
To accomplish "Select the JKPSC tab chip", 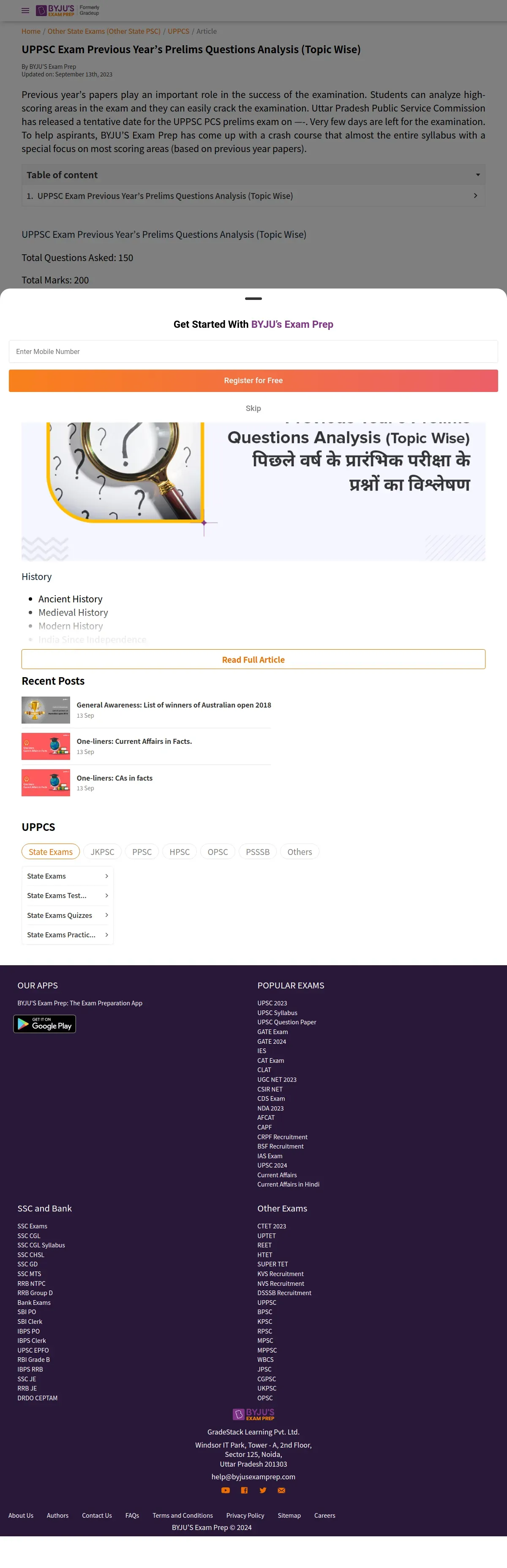I will pos(102,852).
